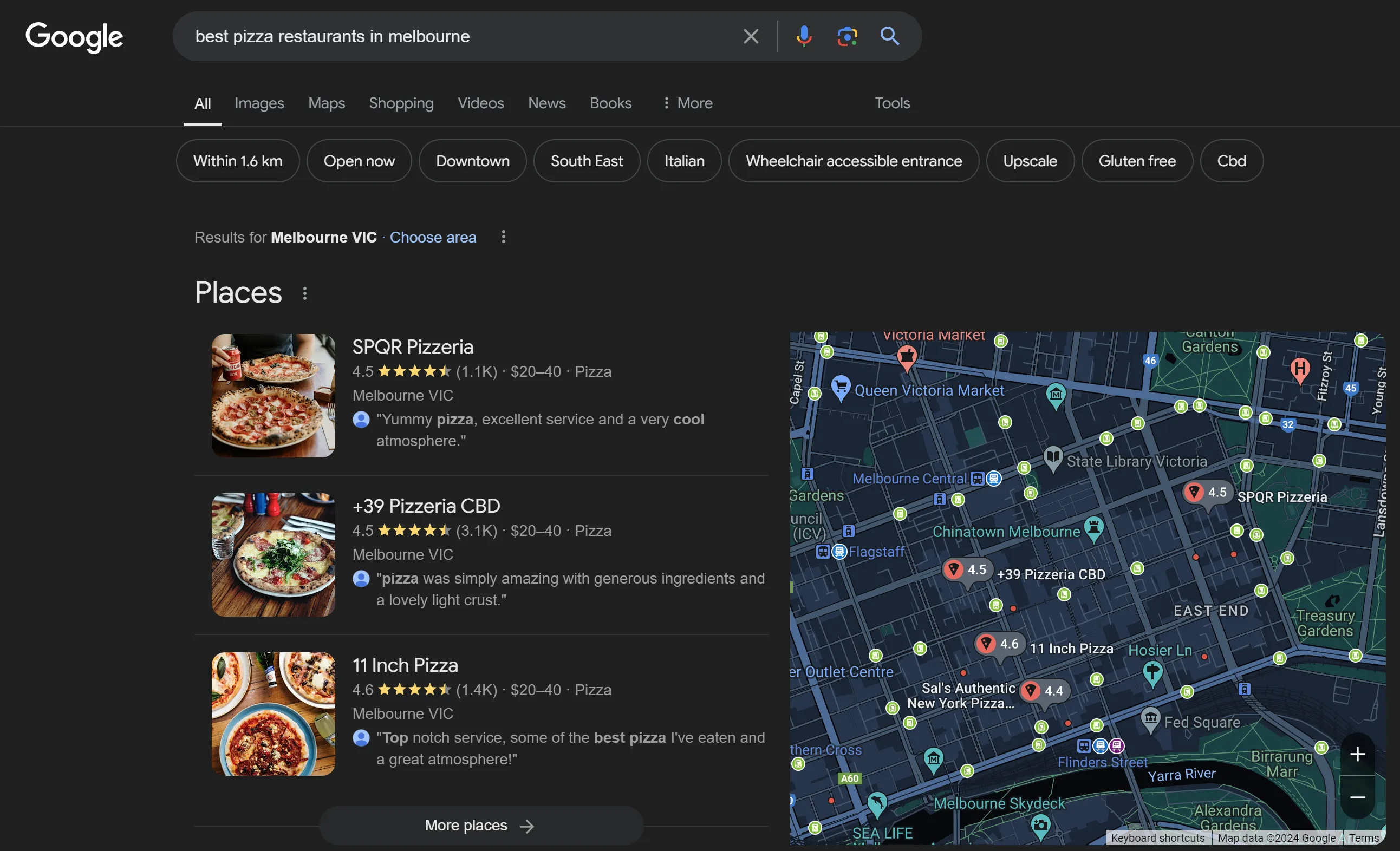Open three-dot menu beside Places heading

pyautogui.click(x=305, y=293)
